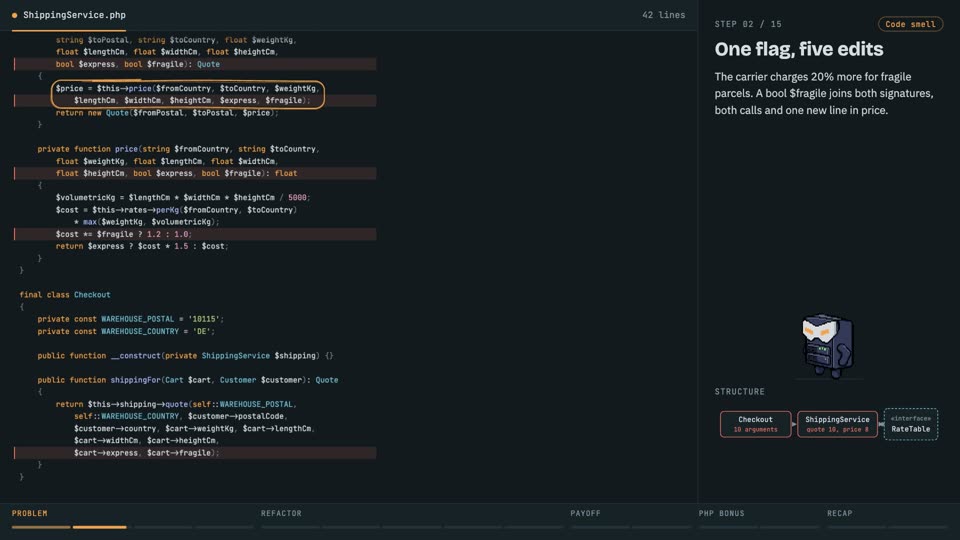Screen dimensions: 960x540
Task: Click the 'max($weightKg, $volumetricKg)' line
Action: click(146, 222)
